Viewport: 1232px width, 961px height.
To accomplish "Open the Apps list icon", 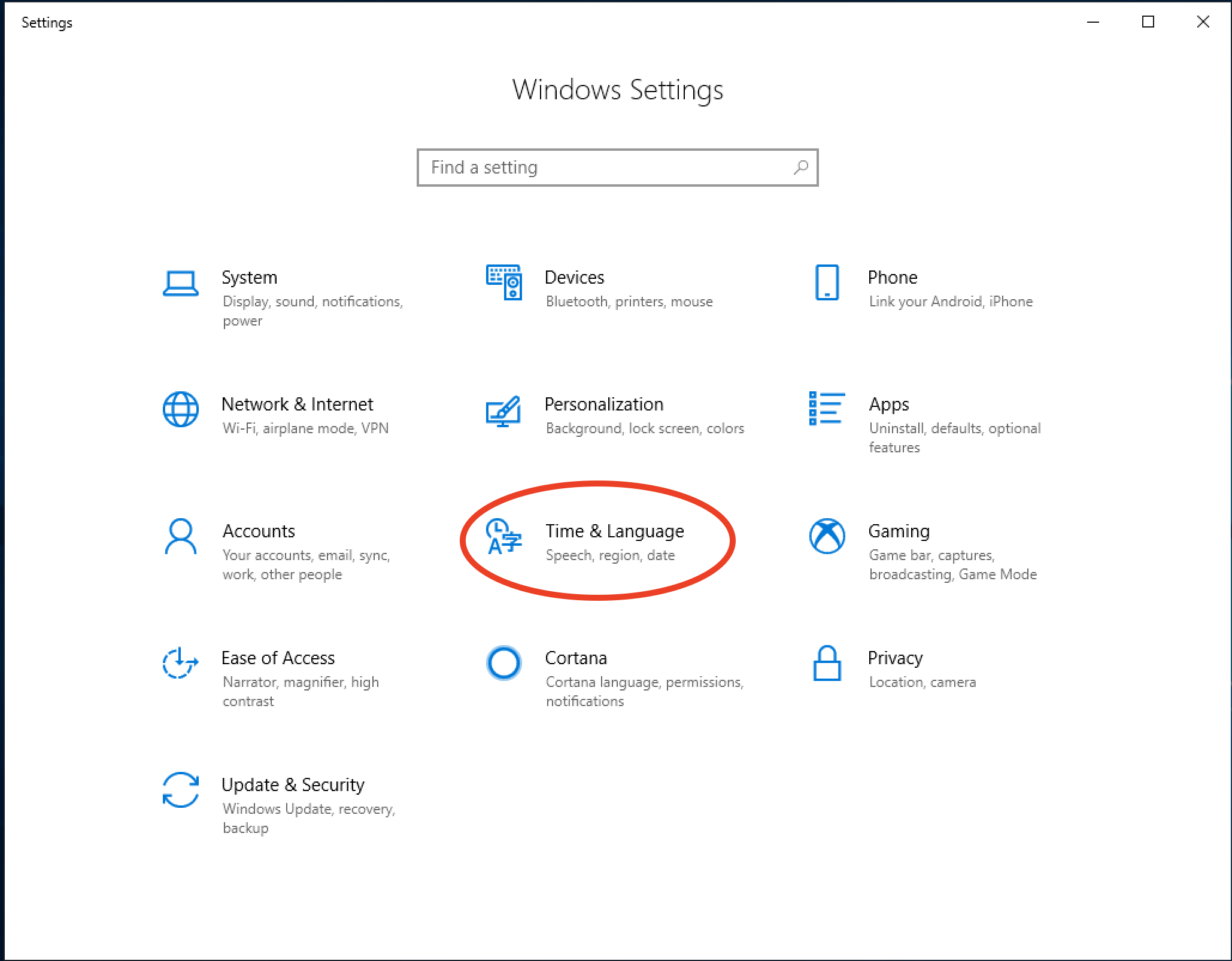I will 827,409.
